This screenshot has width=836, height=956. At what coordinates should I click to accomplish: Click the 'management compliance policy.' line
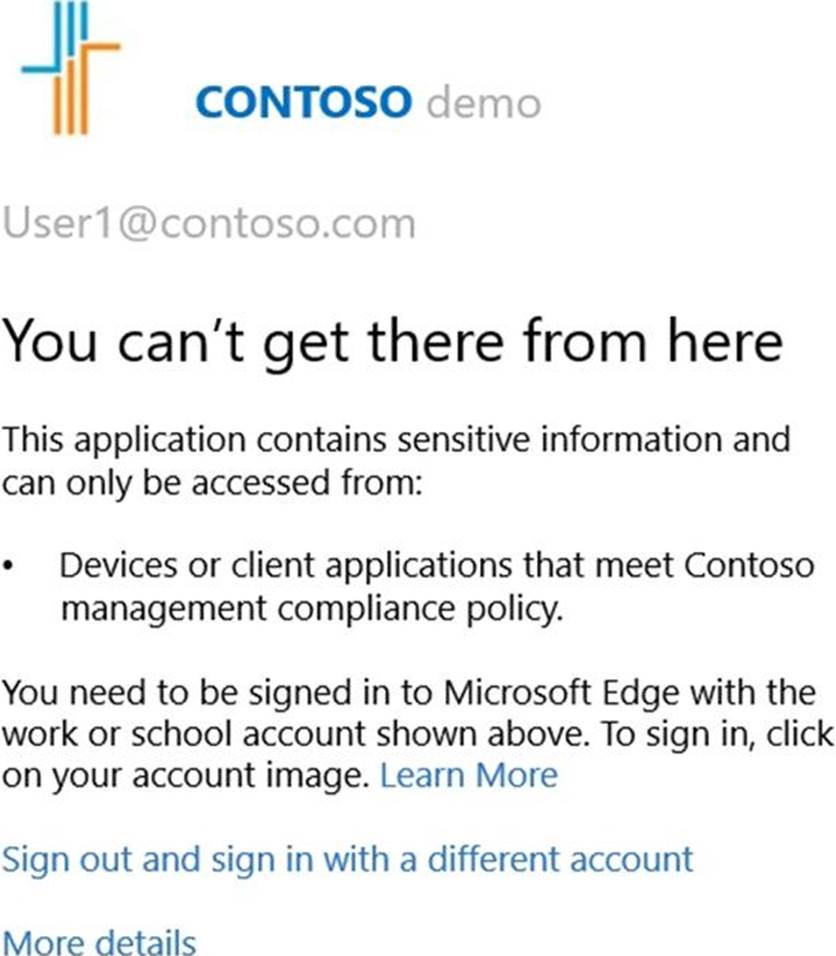(312, 609)
